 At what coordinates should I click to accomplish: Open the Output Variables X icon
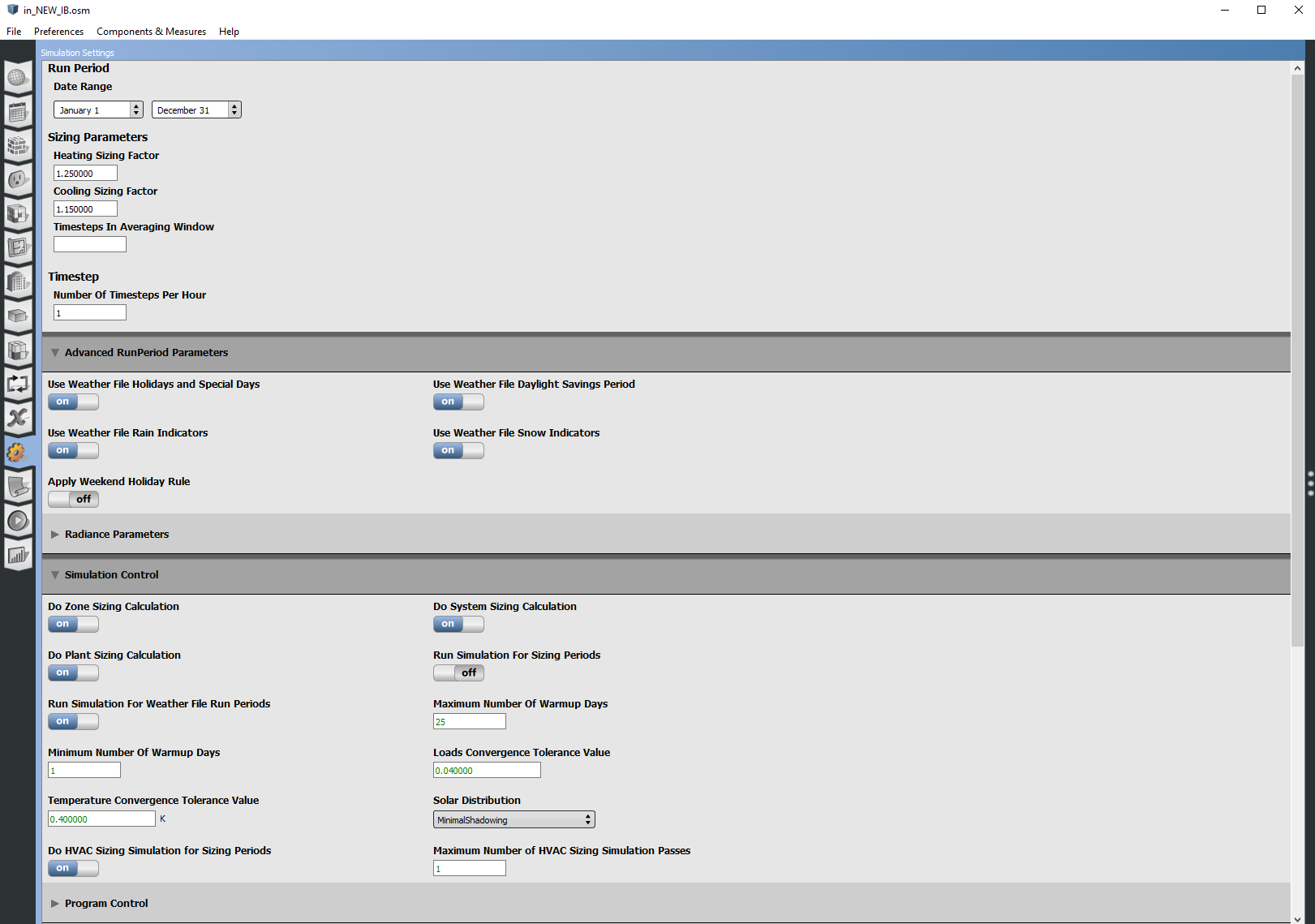18,418
